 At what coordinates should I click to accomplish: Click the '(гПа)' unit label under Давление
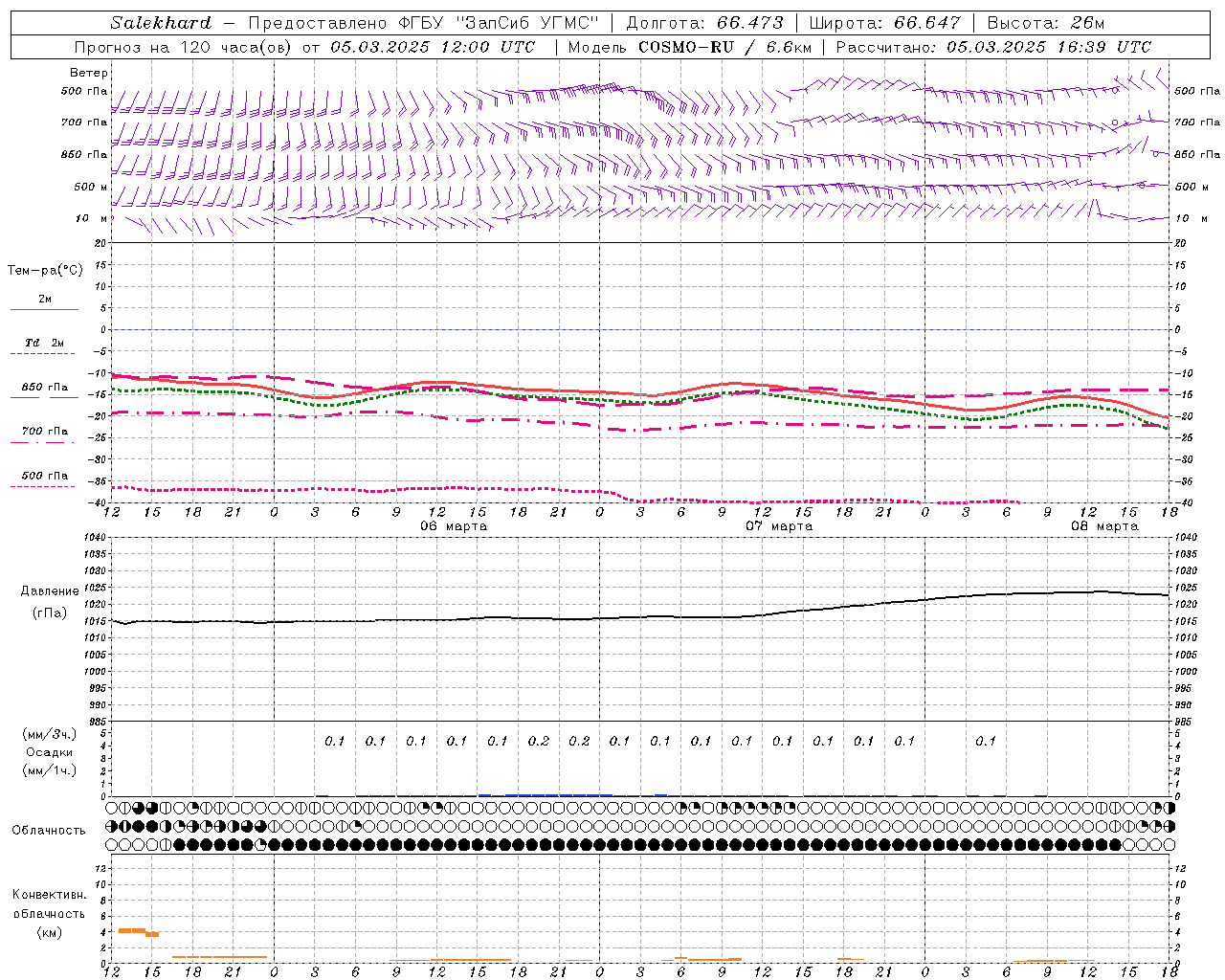(50, 612)
